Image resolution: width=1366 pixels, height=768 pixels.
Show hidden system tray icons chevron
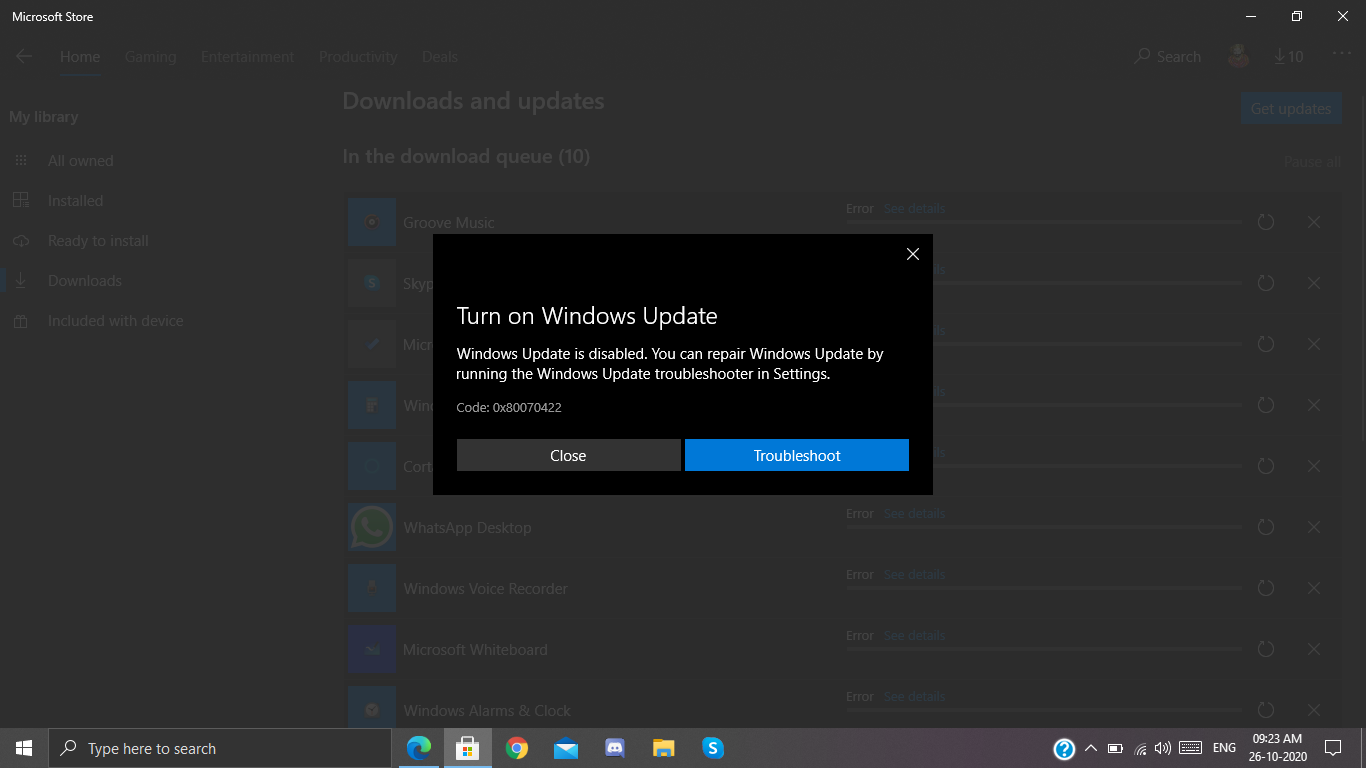tap(1090, 748)
